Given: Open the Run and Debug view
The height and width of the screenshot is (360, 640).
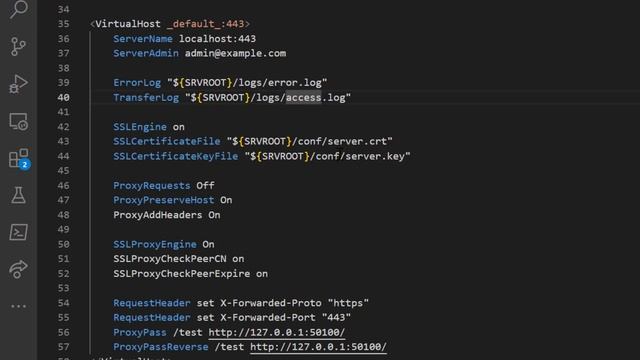Looking at the screenshot, I should [x=18, y=84].
